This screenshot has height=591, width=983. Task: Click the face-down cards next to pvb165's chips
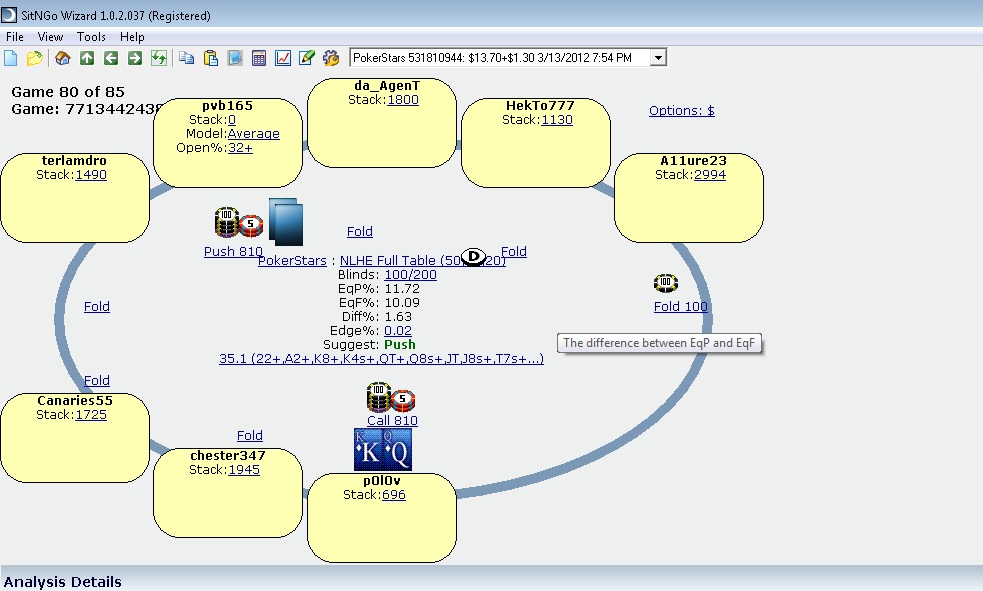[286, 222]
